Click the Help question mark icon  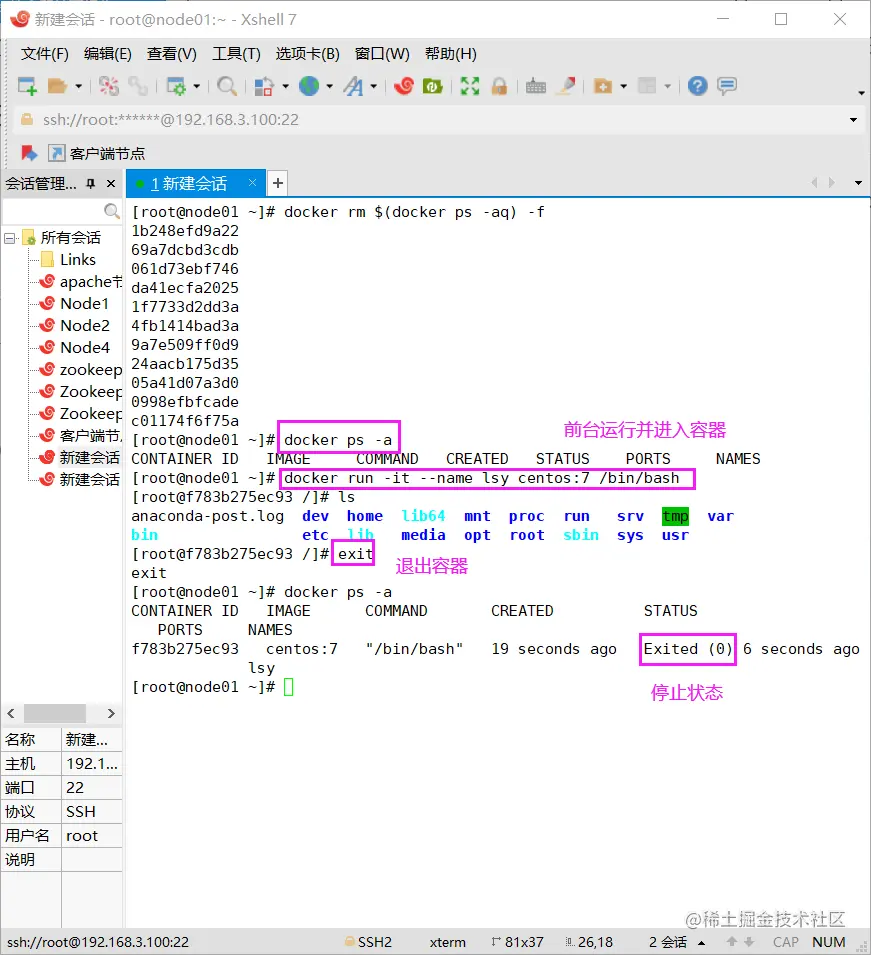697,86
